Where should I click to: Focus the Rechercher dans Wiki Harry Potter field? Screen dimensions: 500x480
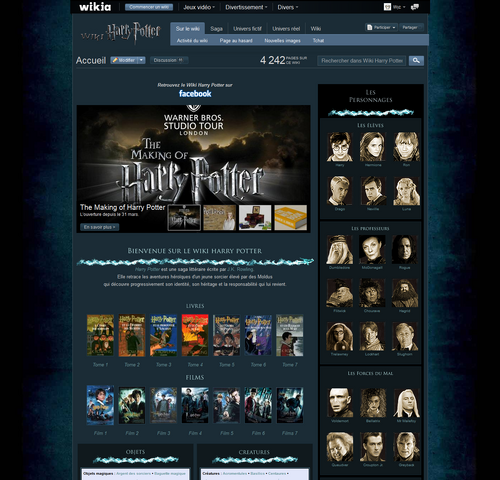coord(362,61)
